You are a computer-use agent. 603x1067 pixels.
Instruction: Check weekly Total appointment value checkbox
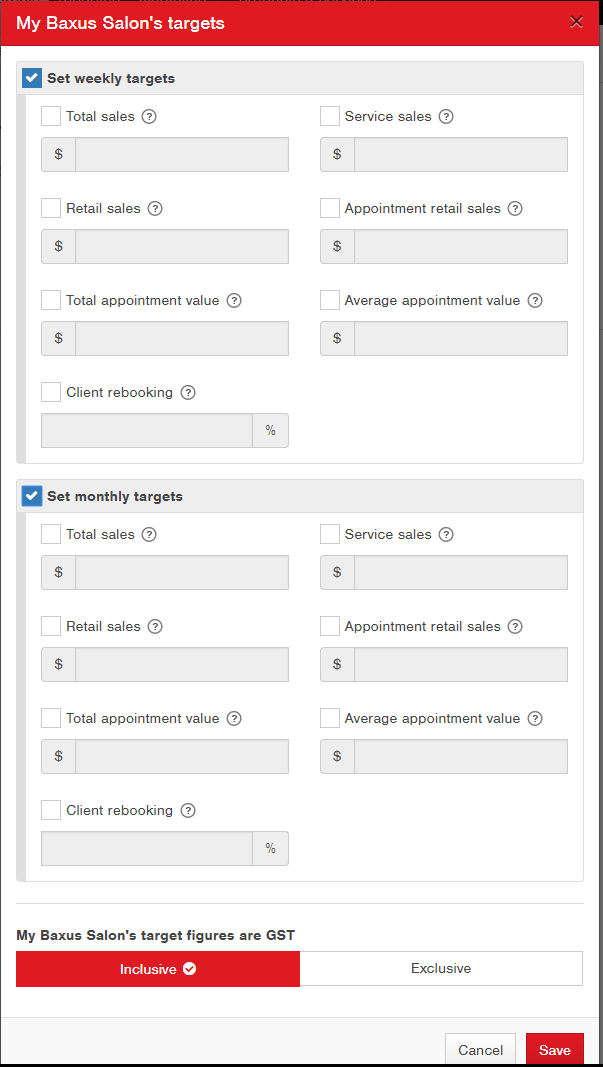51,299
